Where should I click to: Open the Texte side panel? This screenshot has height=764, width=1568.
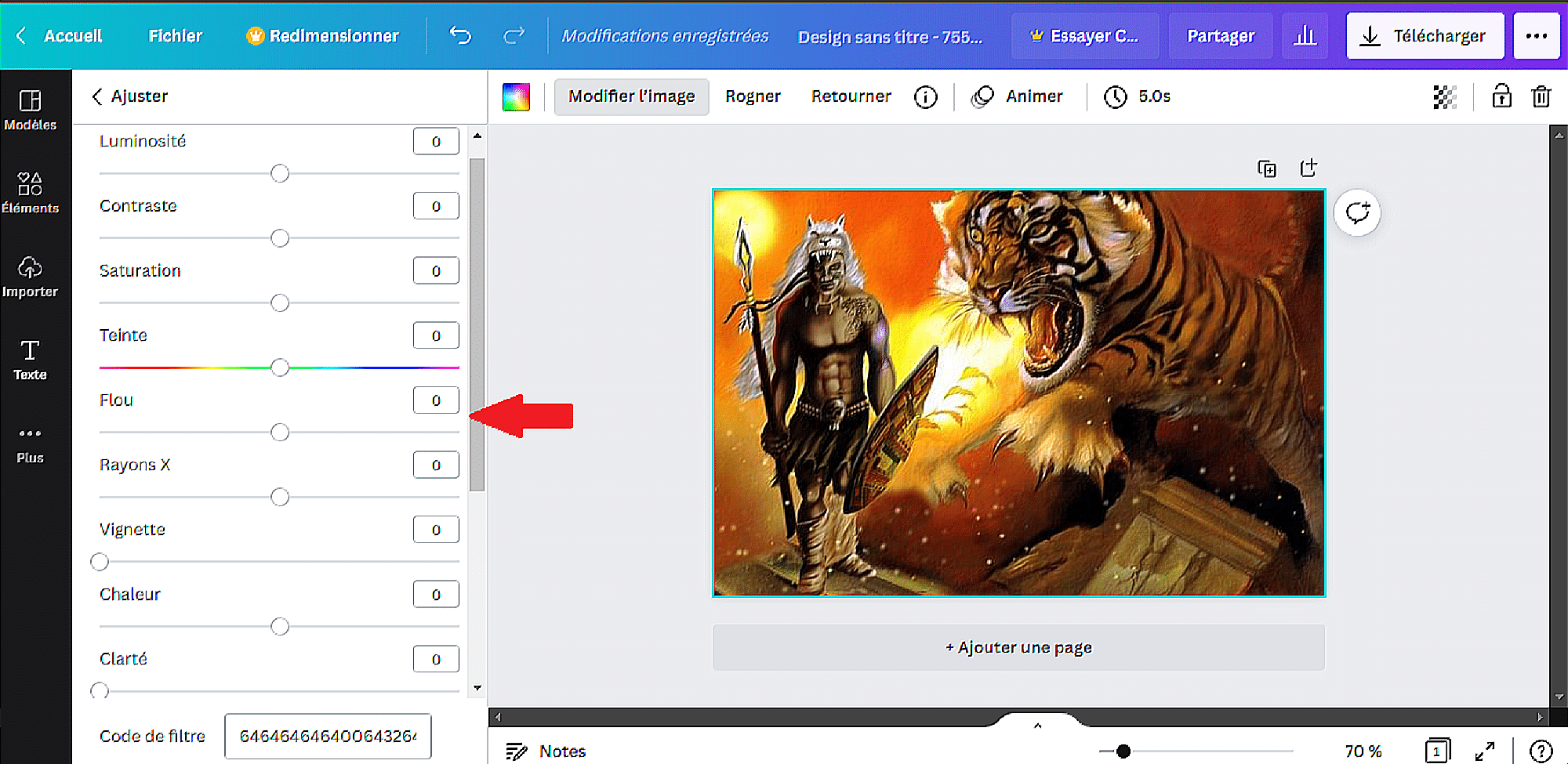(30, 360)
